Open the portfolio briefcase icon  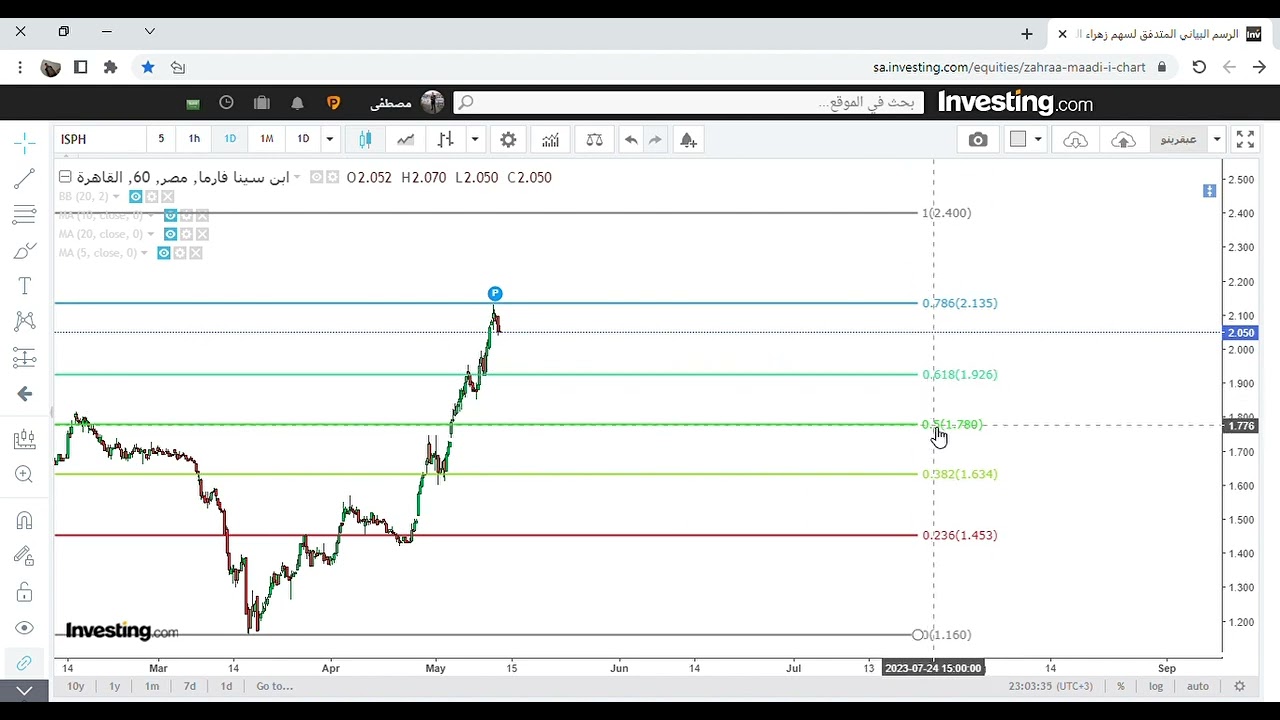click(262, 103)
